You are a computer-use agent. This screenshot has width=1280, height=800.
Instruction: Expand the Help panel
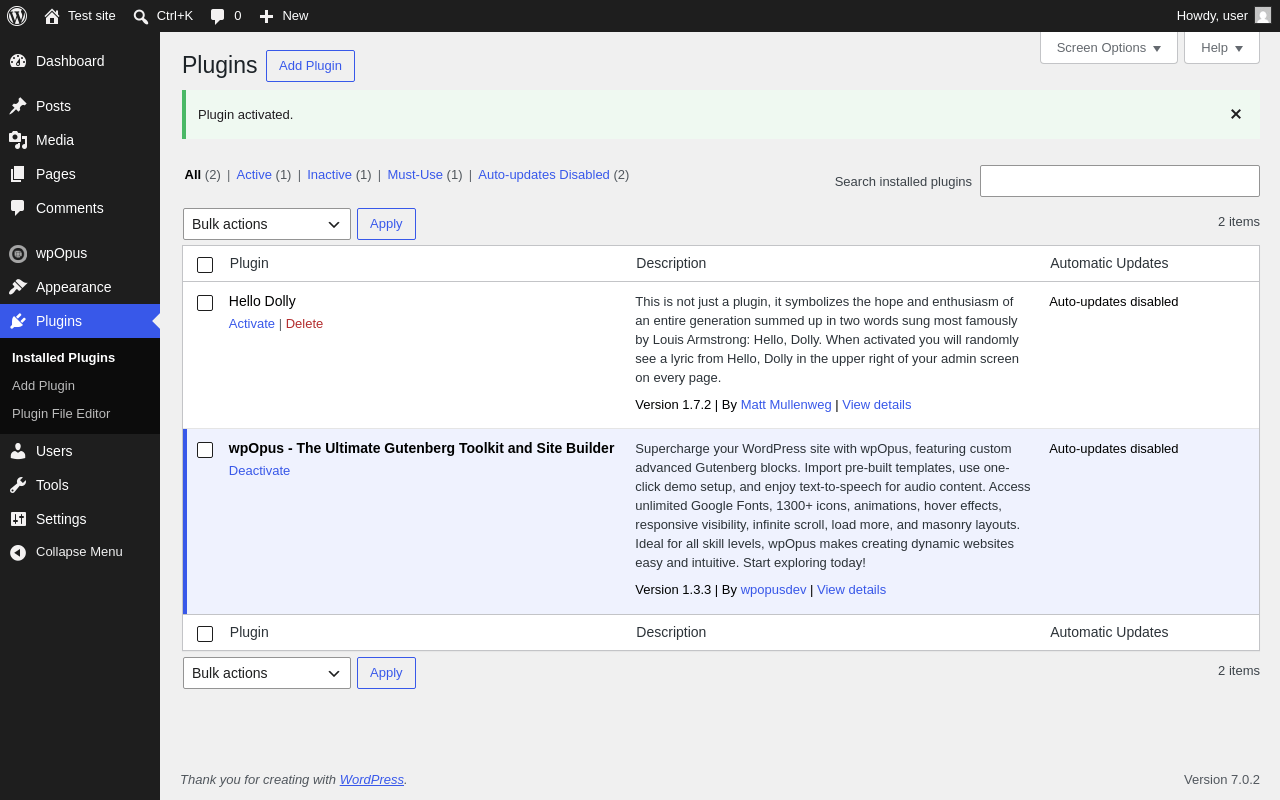pos(1222,47)
